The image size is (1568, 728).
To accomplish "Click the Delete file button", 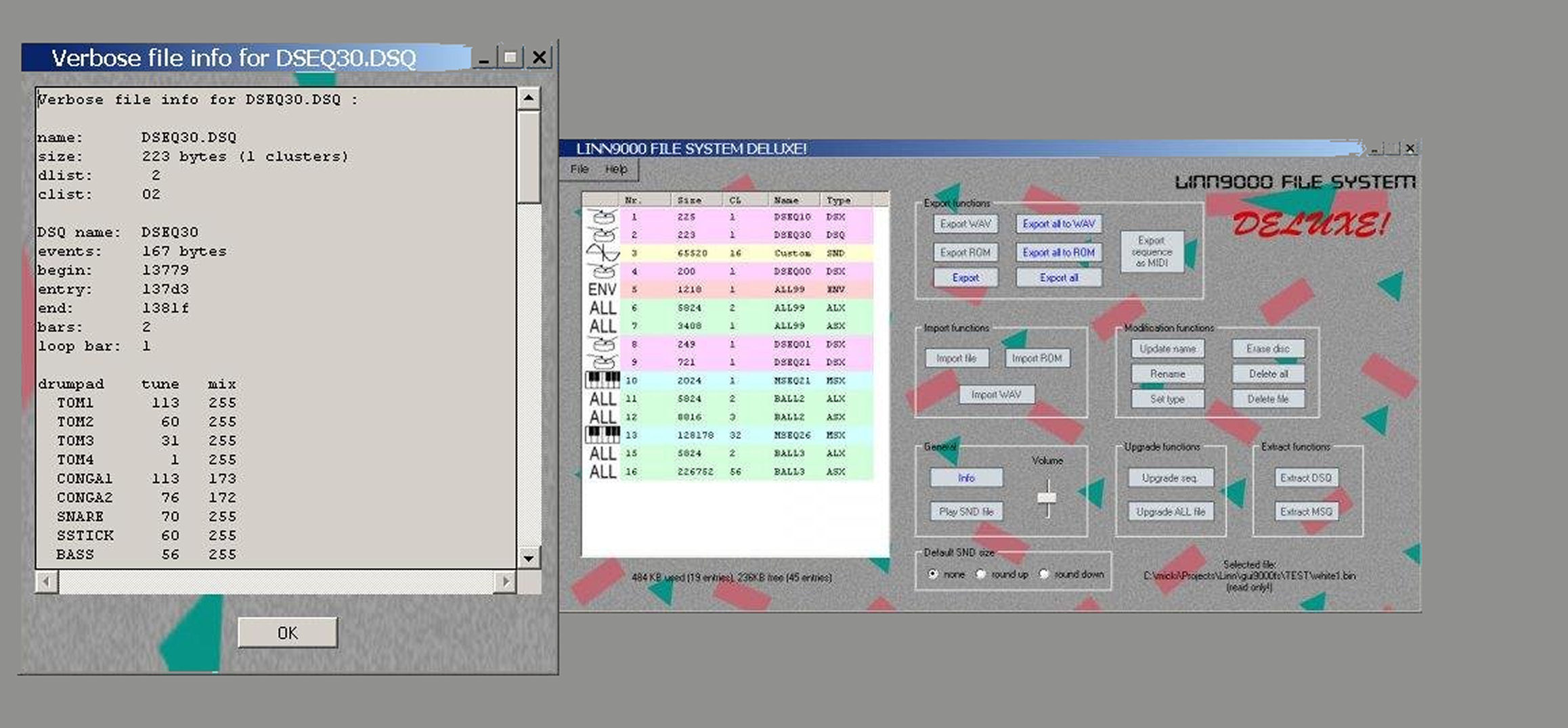I will click(1267, 399).
